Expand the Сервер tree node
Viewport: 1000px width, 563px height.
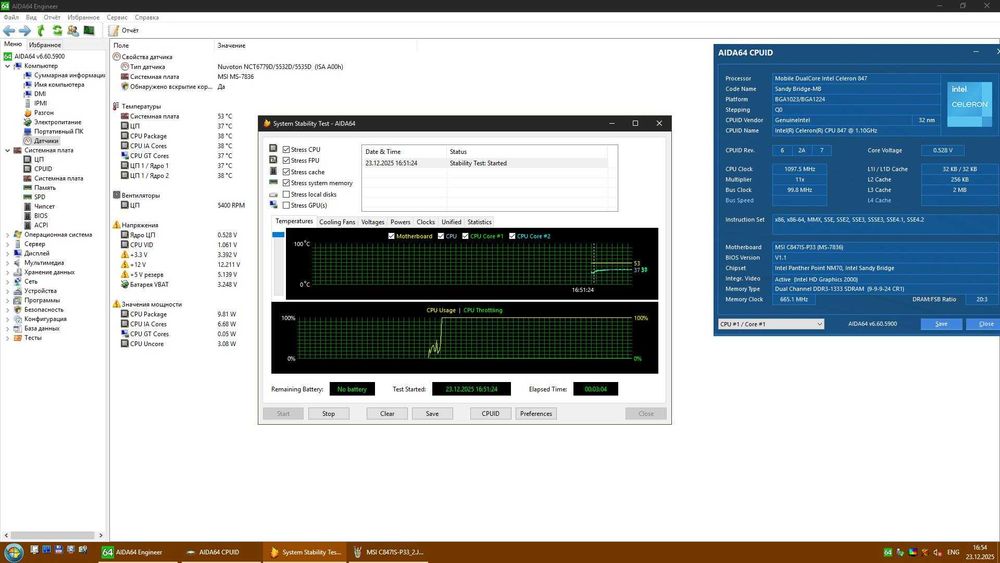coord(8,244)
